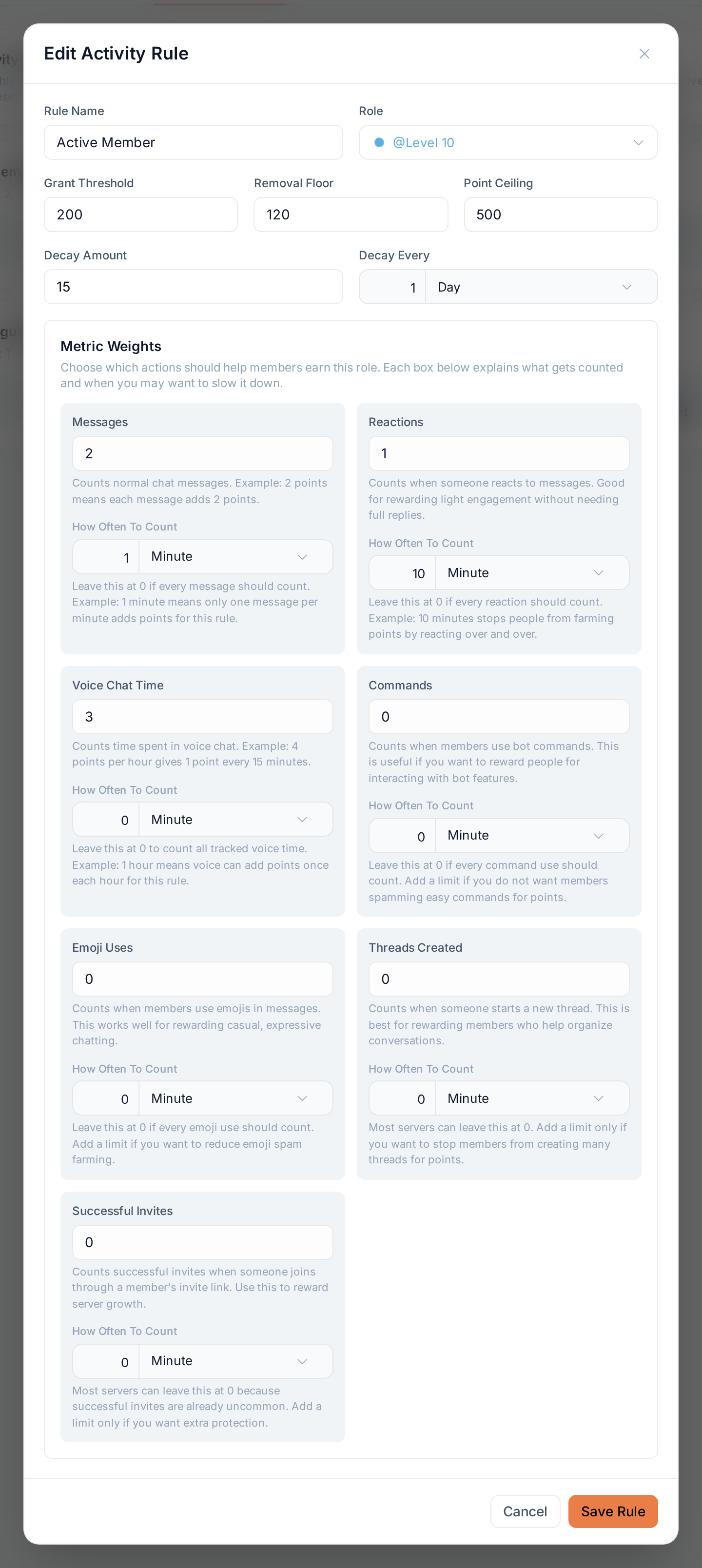Open the Emoji Uses Minute unit dropdown
The image size is (702, 1568).
click(235, 1098)
